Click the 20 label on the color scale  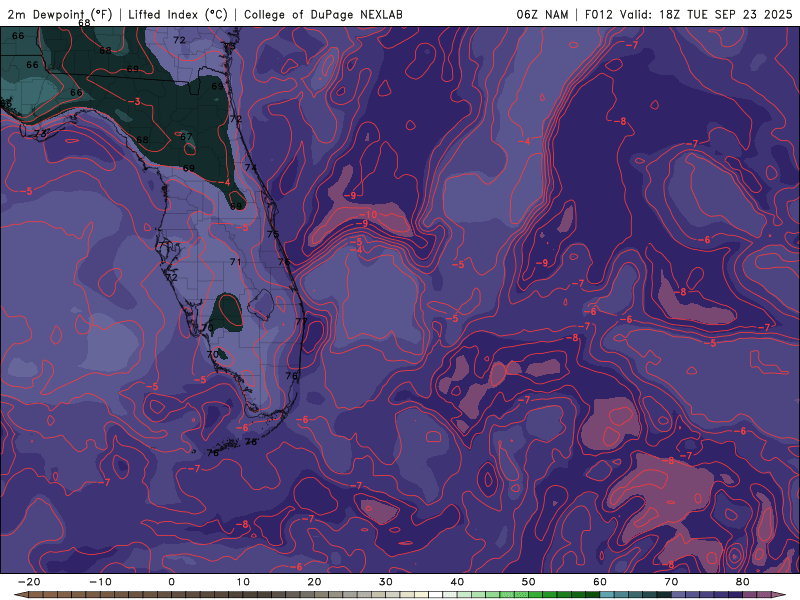click(314, 582)
